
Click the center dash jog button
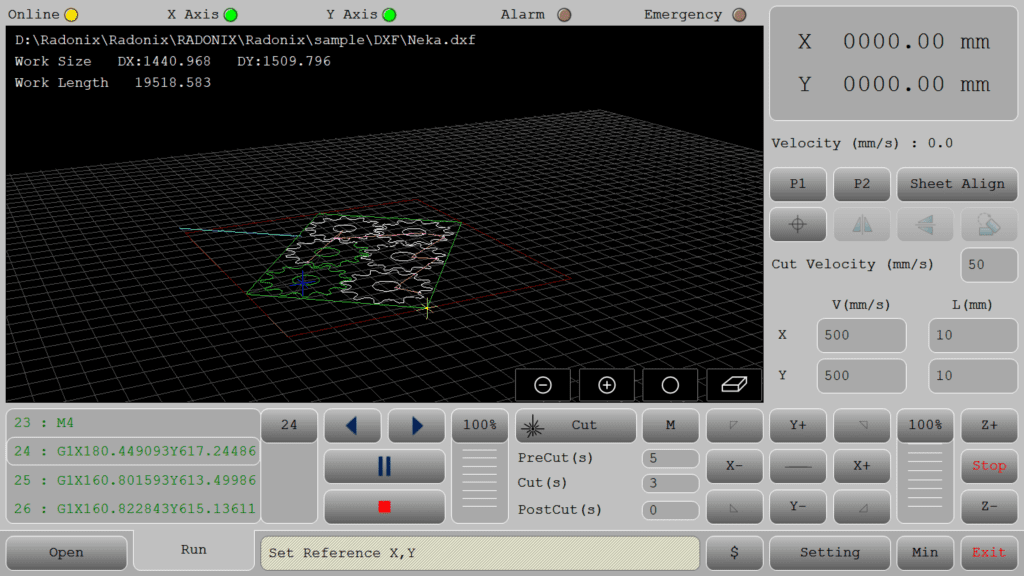(x=797, y=466)
